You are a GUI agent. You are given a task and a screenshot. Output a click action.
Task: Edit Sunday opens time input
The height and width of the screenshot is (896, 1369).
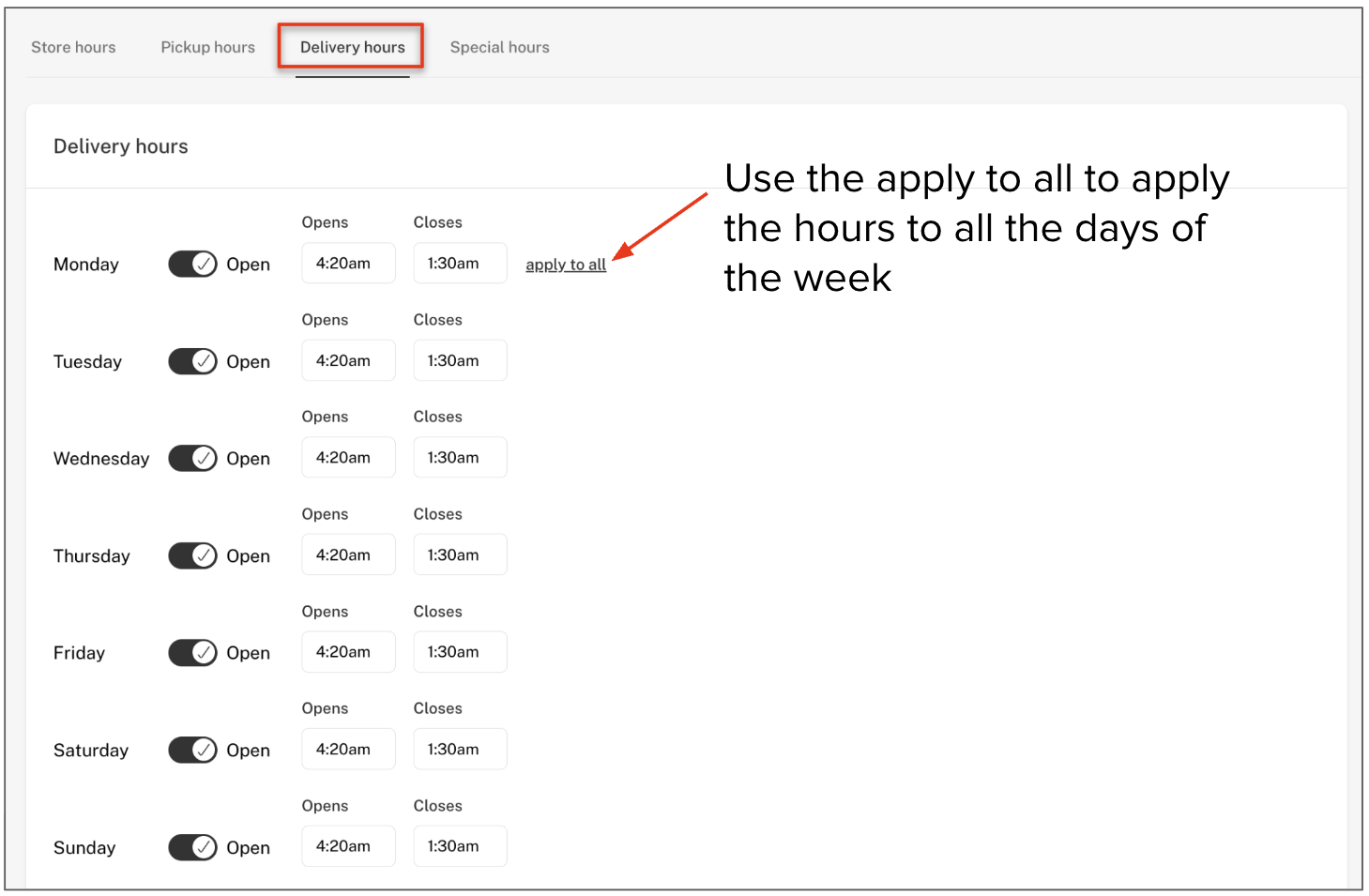pyautogui.click(x=348, y=846)
